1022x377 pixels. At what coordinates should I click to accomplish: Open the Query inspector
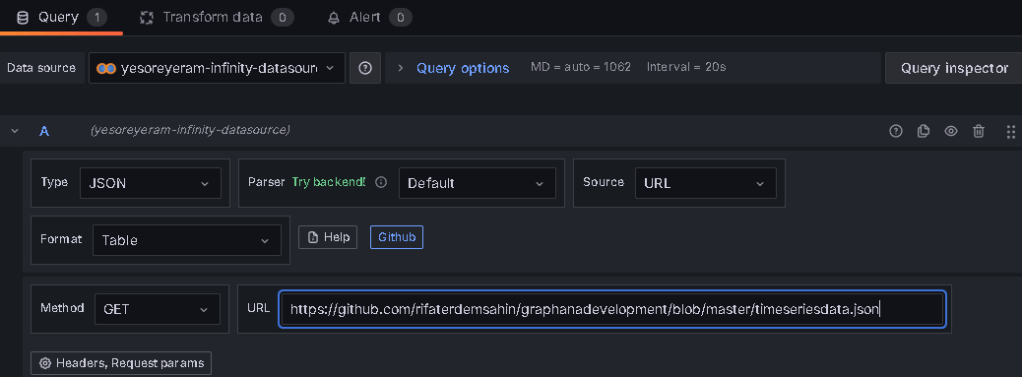(x=954, y=68)
